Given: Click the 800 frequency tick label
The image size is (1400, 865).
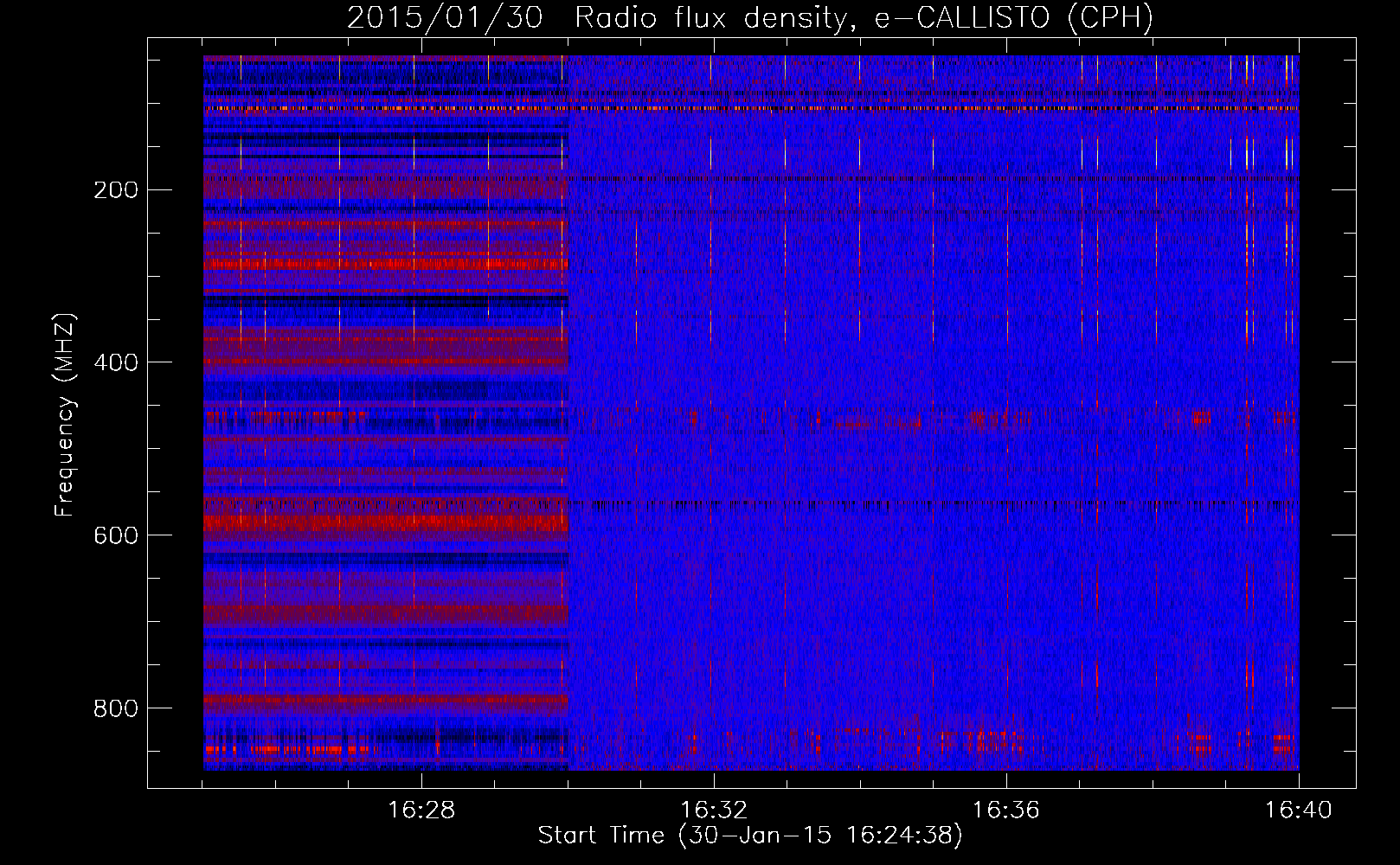Looking at the screenshot, I should (116, 708).
